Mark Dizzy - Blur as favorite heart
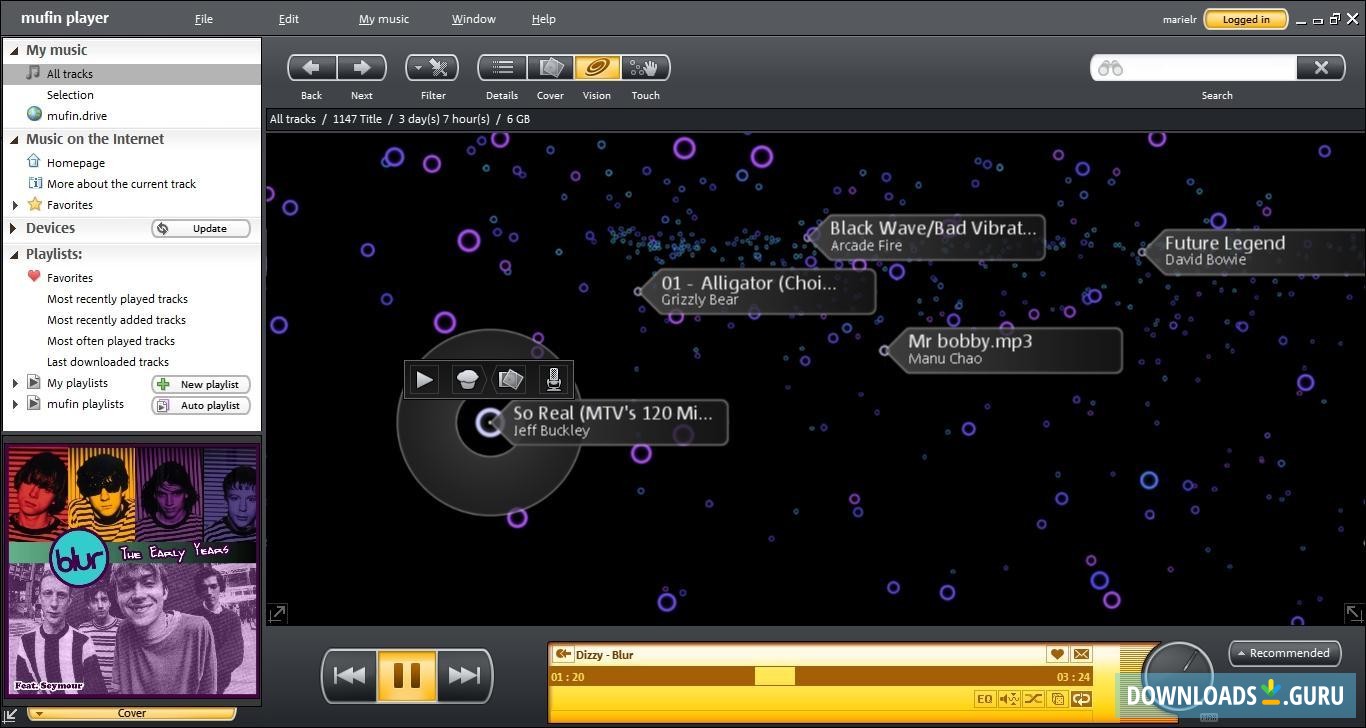The image size is (1366, 728). pos(1057,654)
